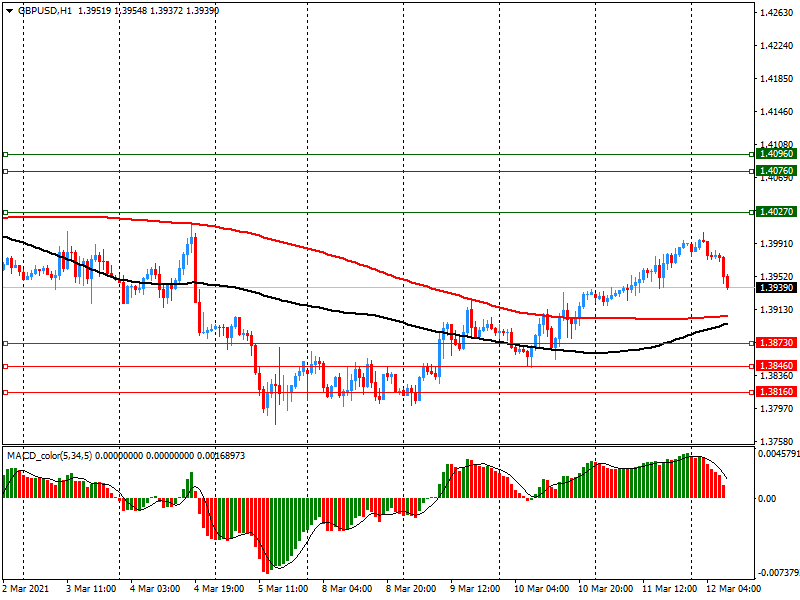800x600 pixels.
Task: Click the MACD_color(5,34,5) indicator label
Action: [x=49, y=456]
